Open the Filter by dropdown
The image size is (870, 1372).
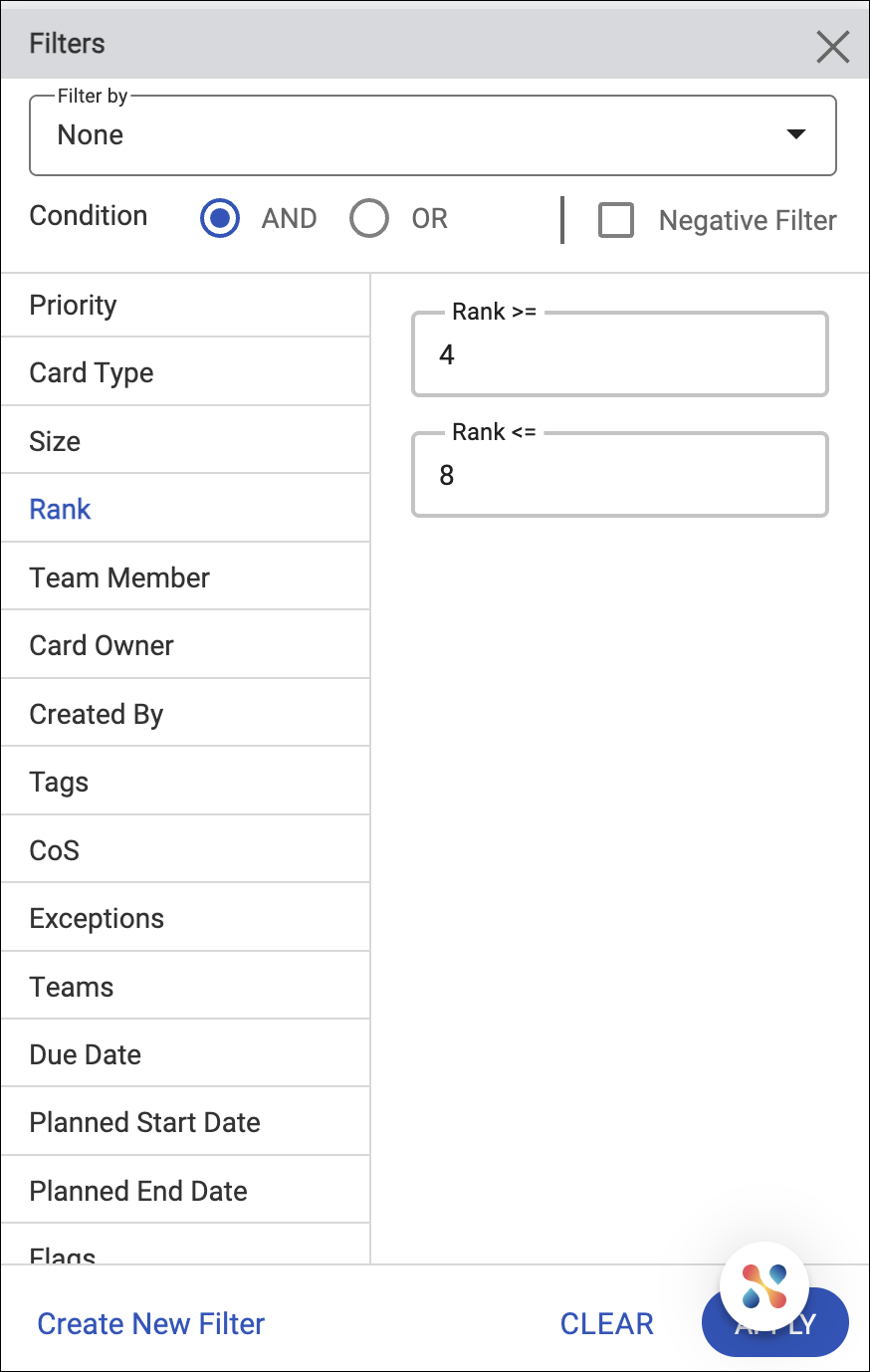pos(433,135)
